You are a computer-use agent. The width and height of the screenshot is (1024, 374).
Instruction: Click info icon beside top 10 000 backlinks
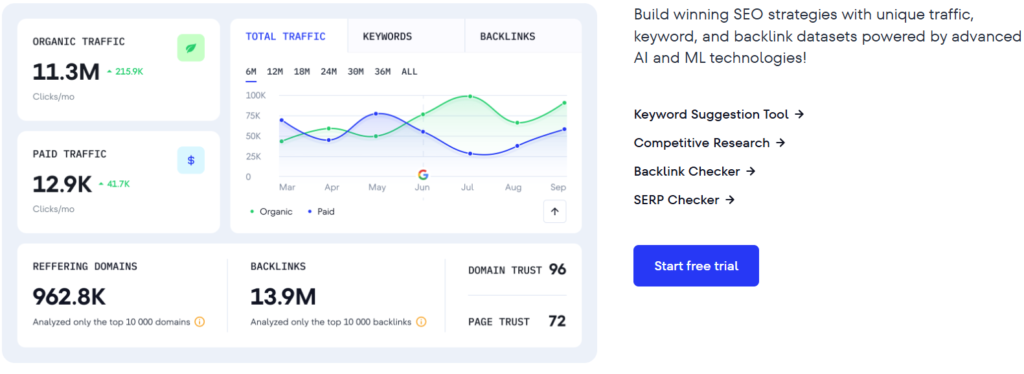[x=421, y=322]
